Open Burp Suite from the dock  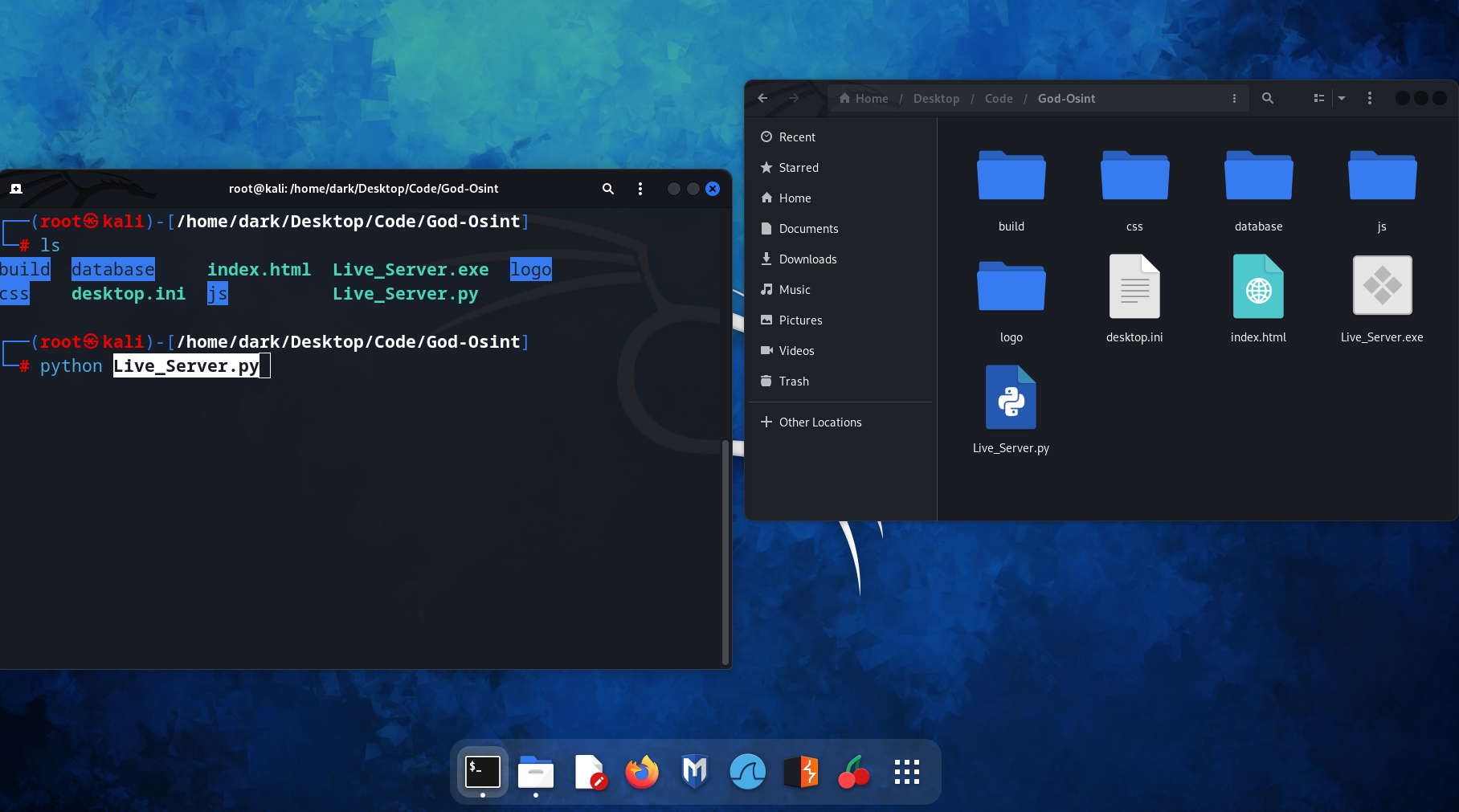pos(801,771)
